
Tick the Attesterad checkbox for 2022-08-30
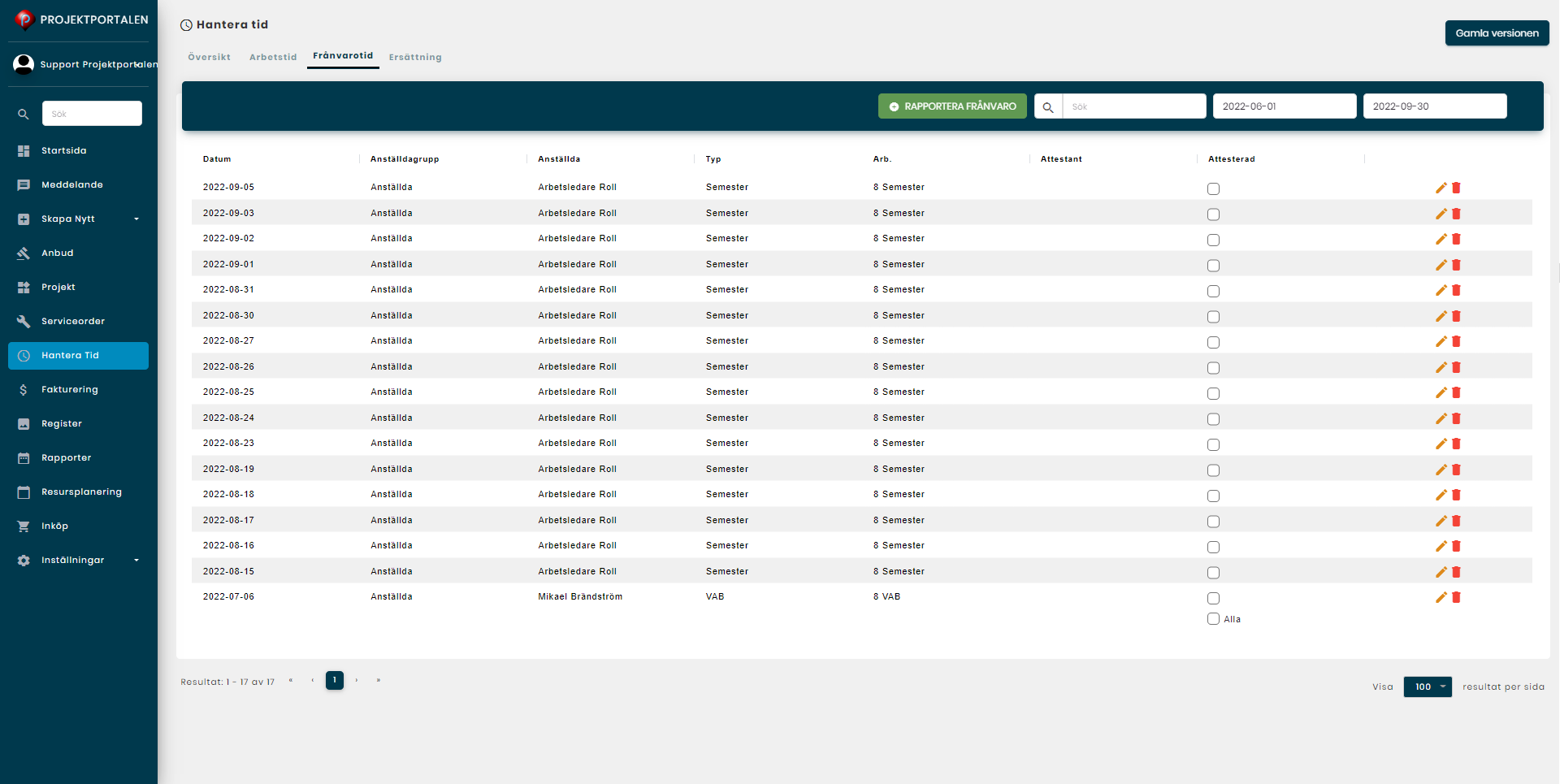tap(1213, 317)
